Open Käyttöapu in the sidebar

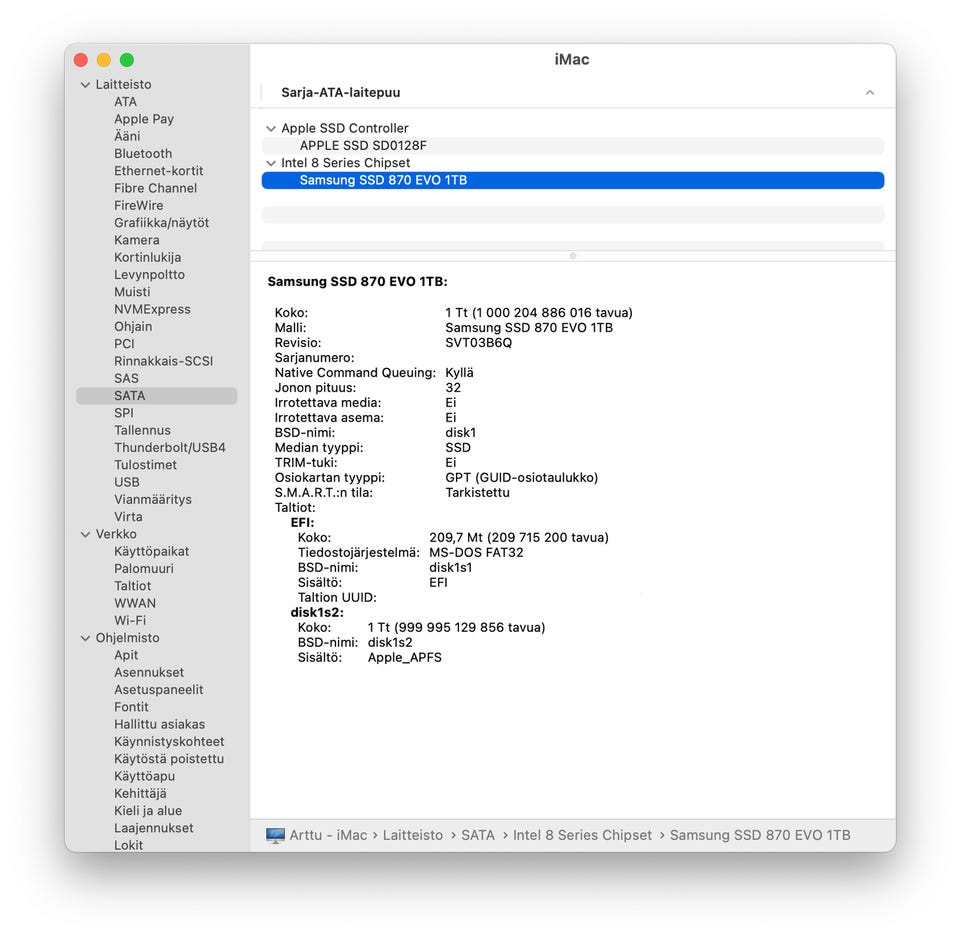click(145, 776)
